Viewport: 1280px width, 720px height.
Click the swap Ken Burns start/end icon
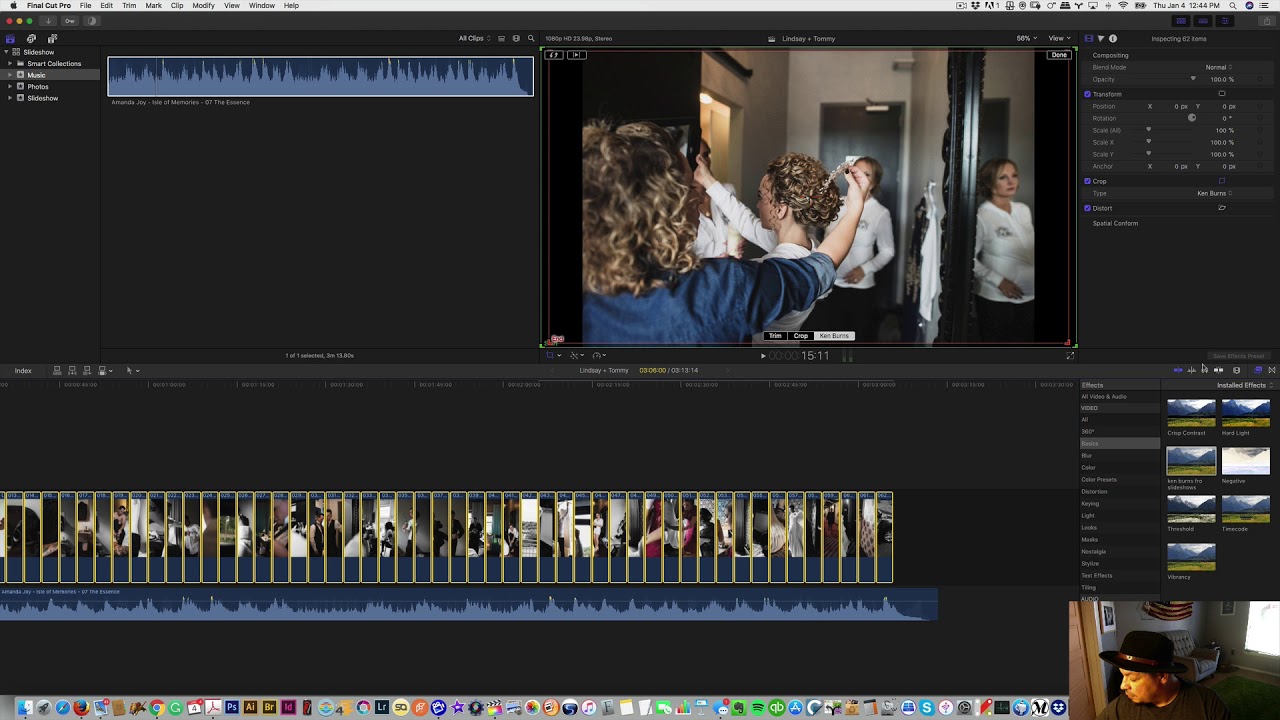[554, 55]
